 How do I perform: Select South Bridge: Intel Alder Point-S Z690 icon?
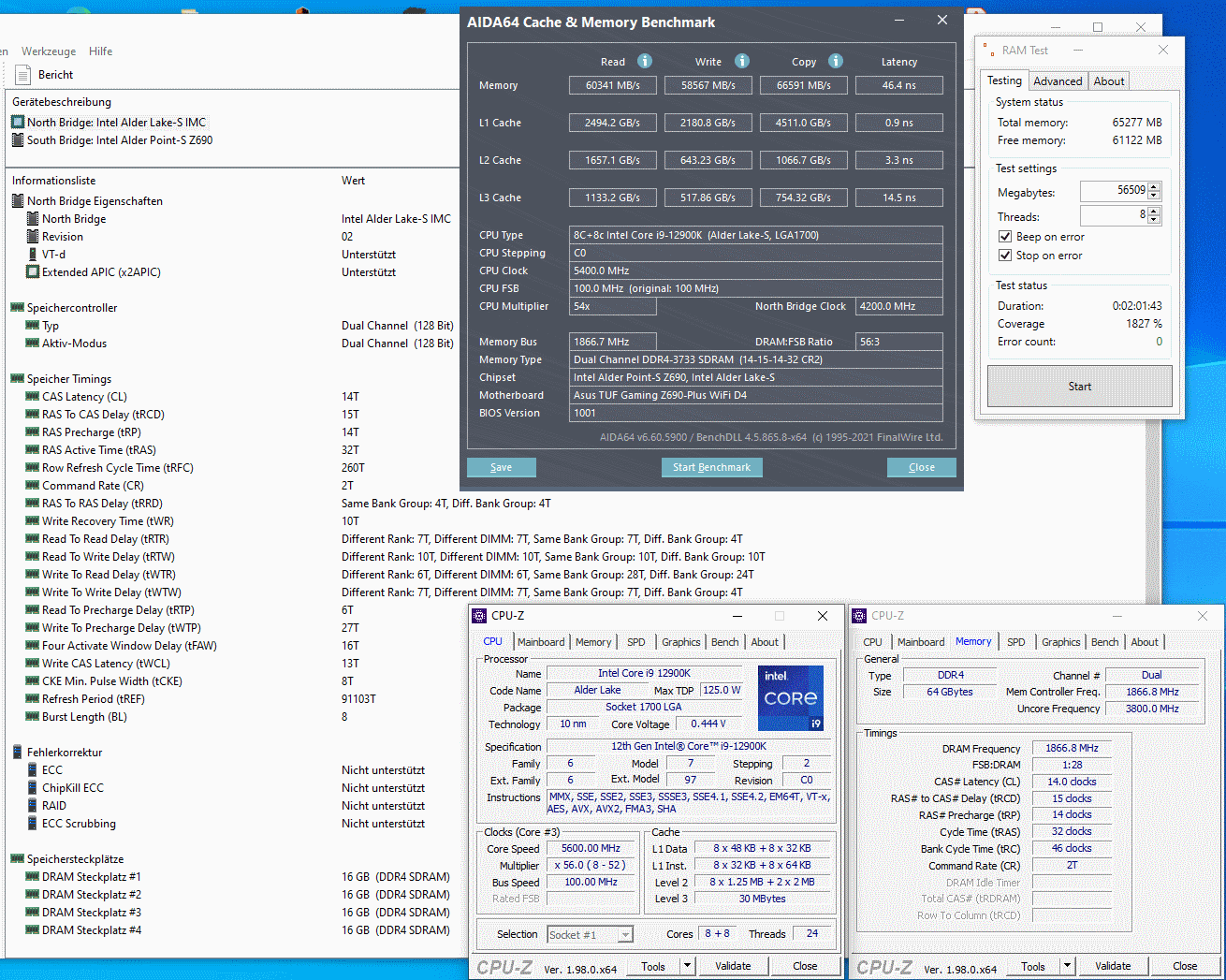coord(18,140)
